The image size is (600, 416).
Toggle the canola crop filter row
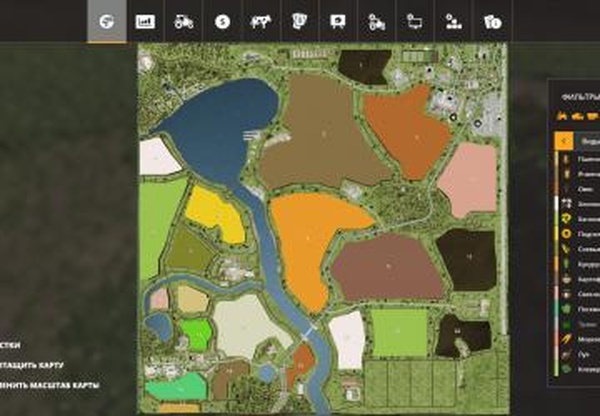point(578,219)
